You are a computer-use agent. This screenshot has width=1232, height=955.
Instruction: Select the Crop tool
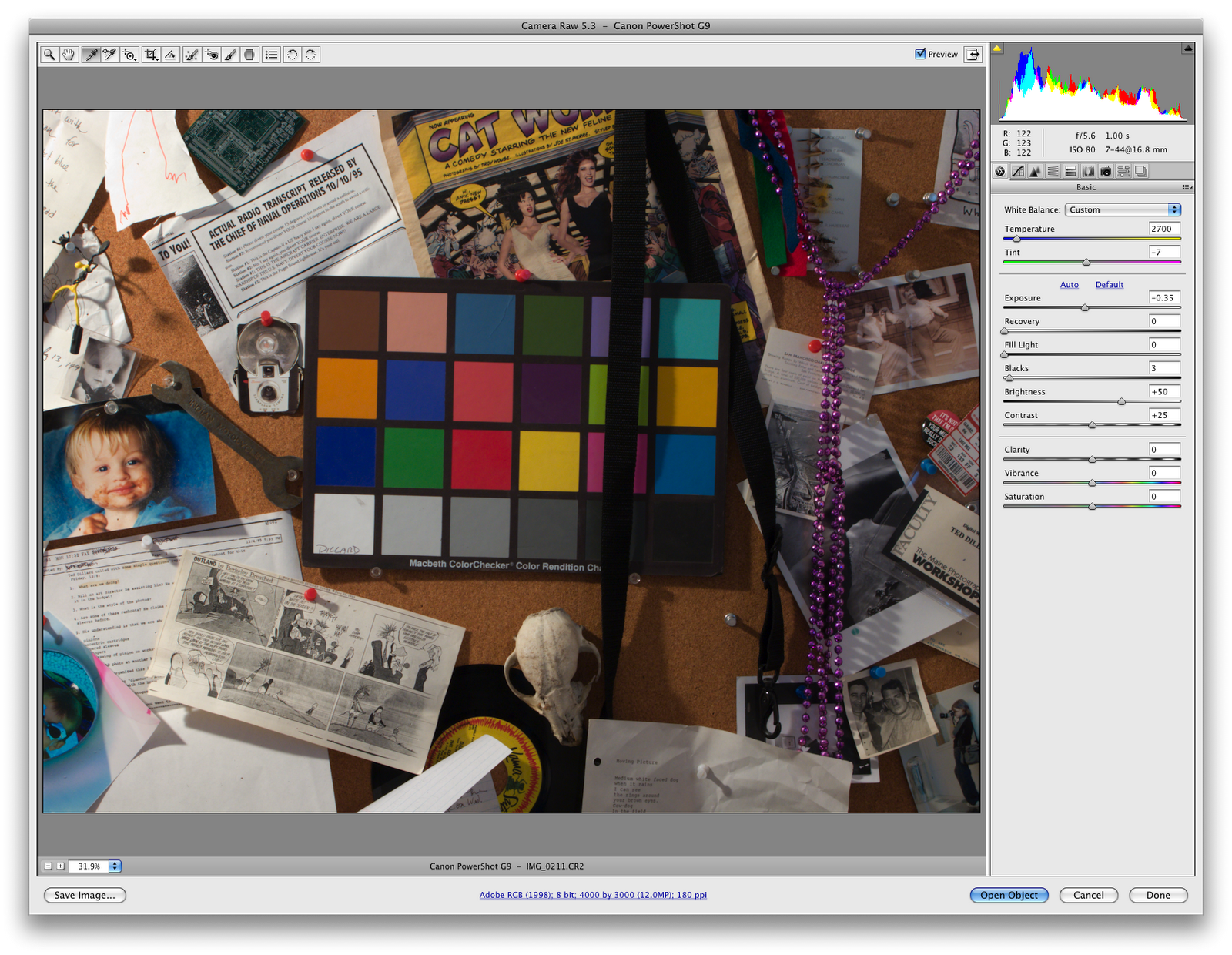152,55
